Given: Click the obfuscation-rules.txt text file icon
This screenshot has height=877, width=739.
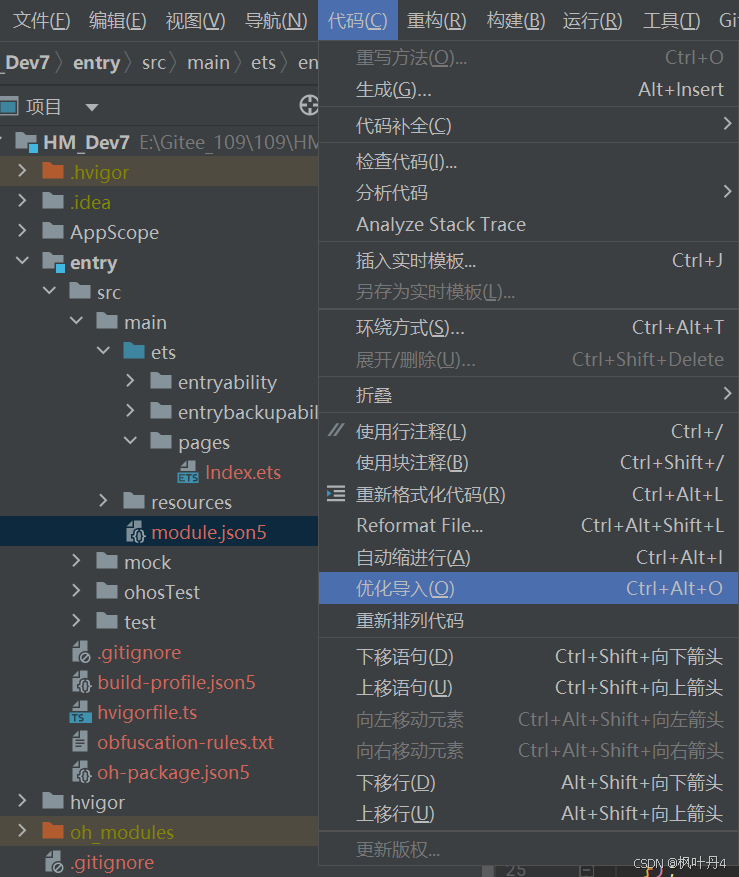Looking at the screenshot, I should click(x=80, y=742).
